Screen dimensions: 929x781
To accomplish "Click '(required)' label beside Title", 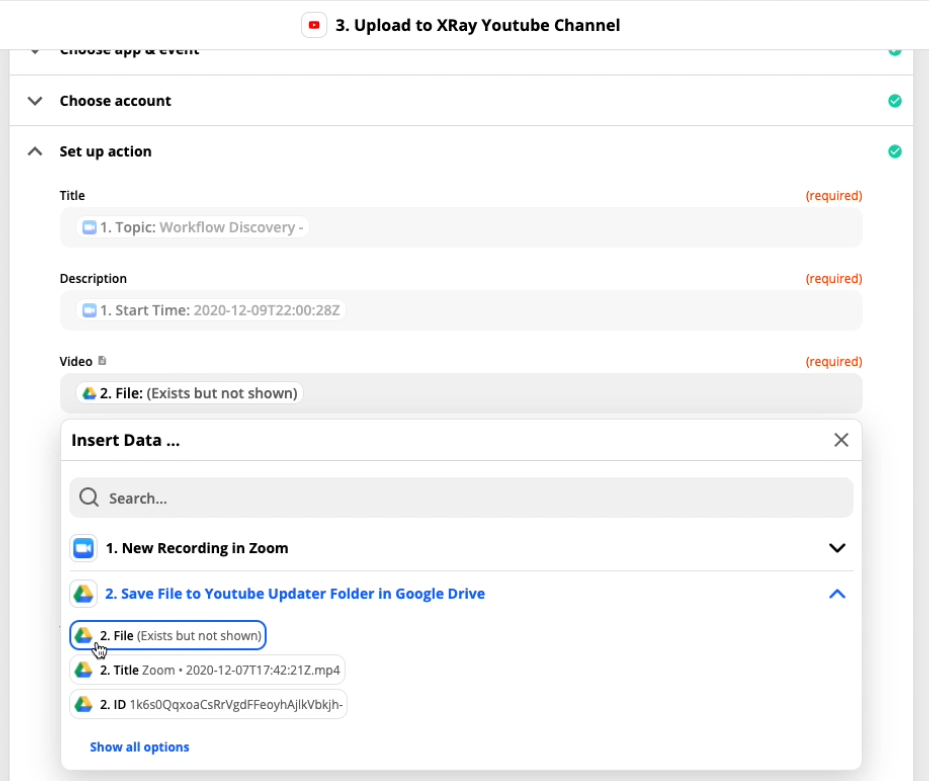I will pos(834,196).
